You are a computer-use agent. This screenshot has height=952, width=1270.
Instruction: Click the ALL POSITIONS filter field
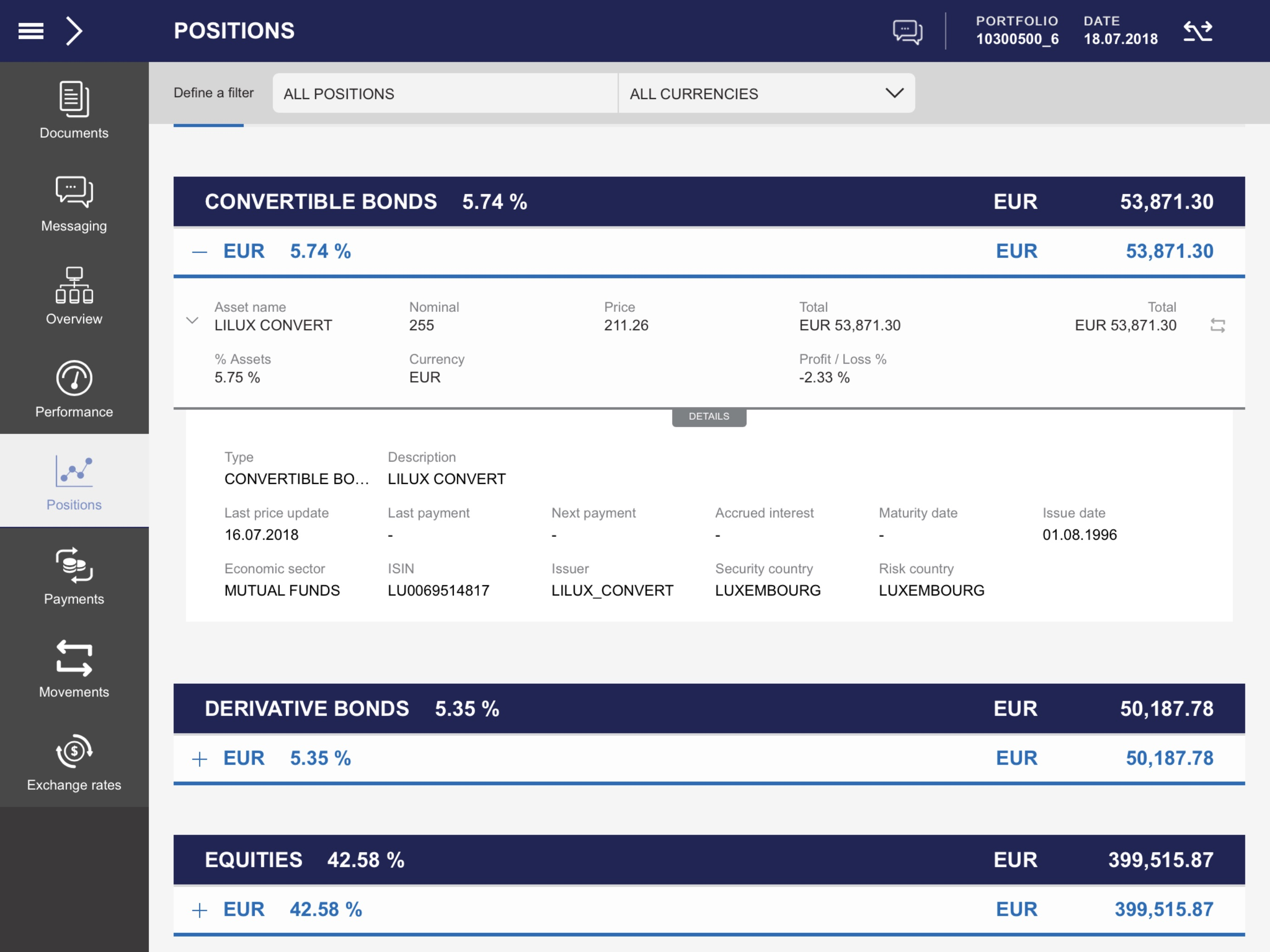coord(445,93)
